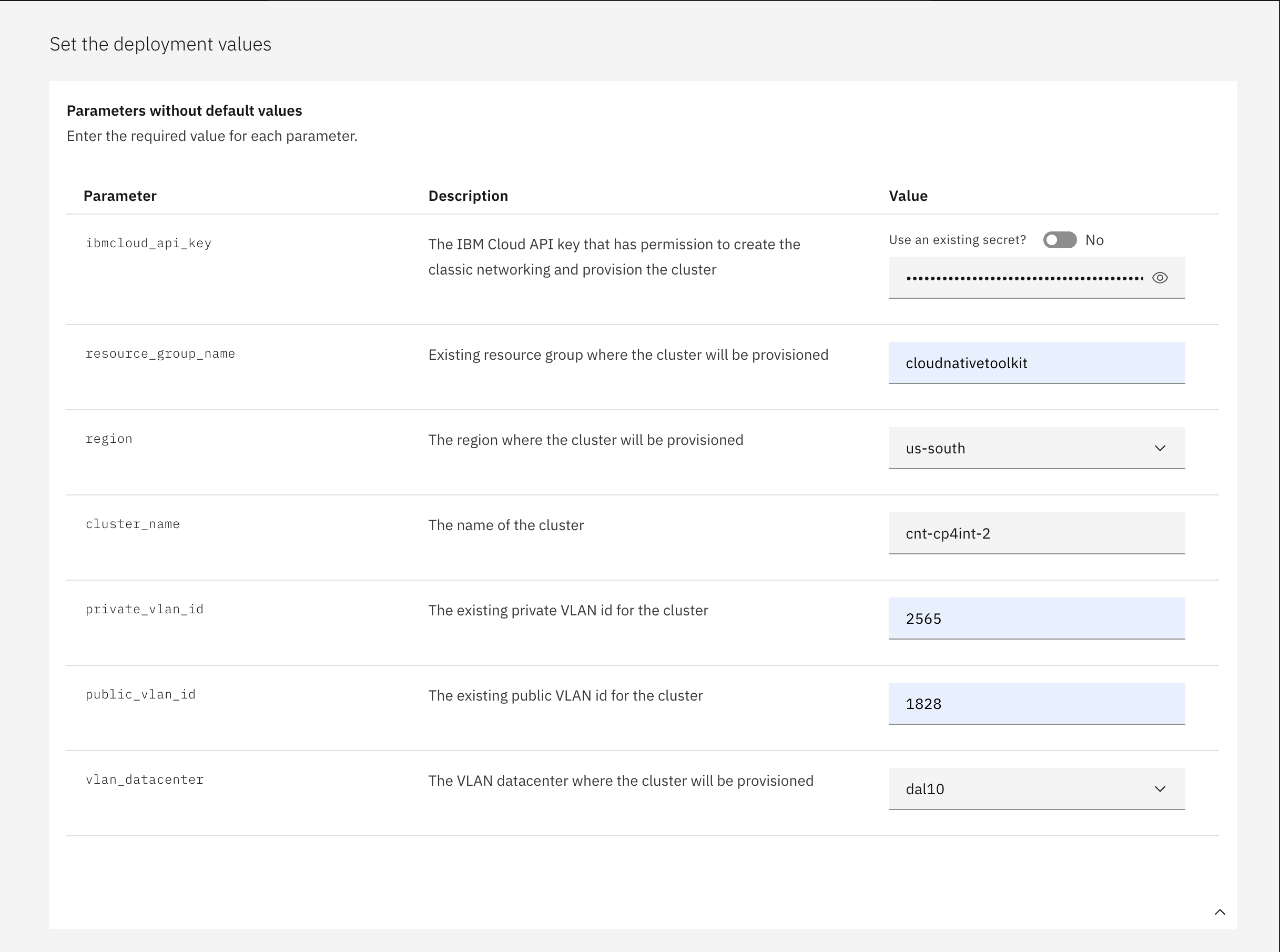1280x952 pixels.
Task: Select the 'private_vlan_id' parameter name
Action: (145, 609)
